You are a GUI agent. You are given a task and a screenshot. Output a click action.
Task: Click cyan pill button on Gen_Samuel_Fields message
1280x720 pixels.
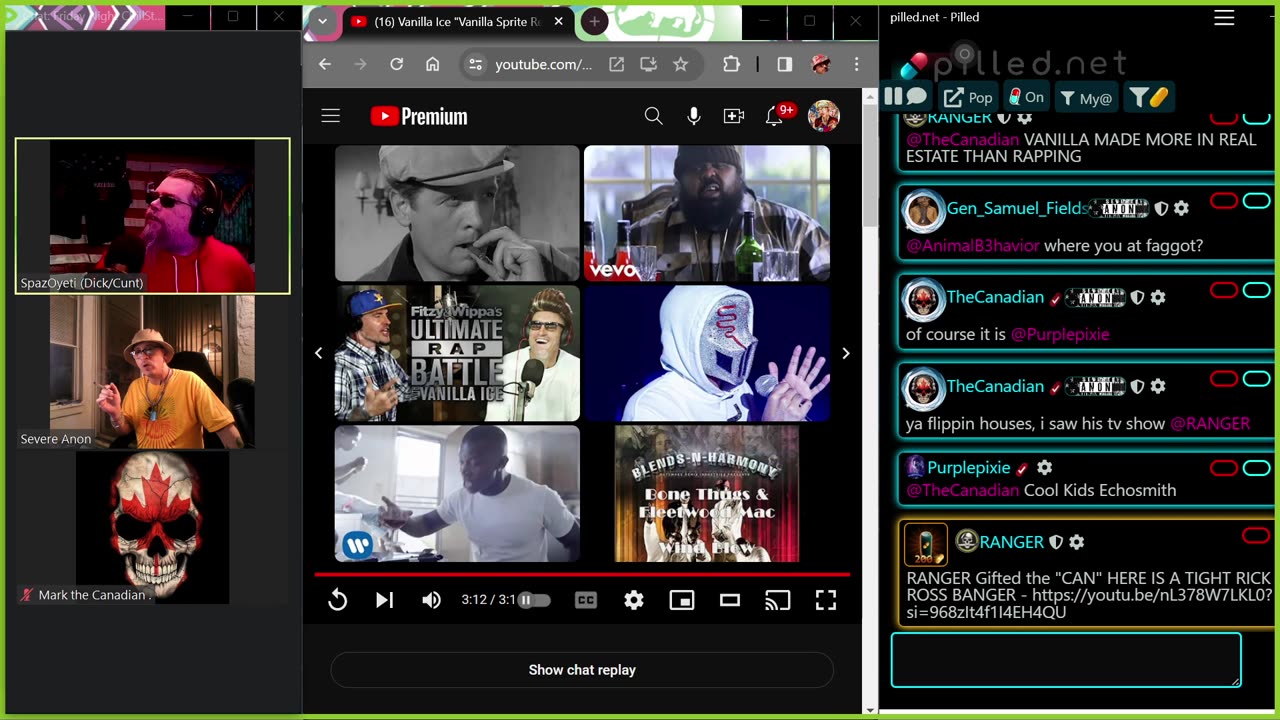pos(1256,202)
